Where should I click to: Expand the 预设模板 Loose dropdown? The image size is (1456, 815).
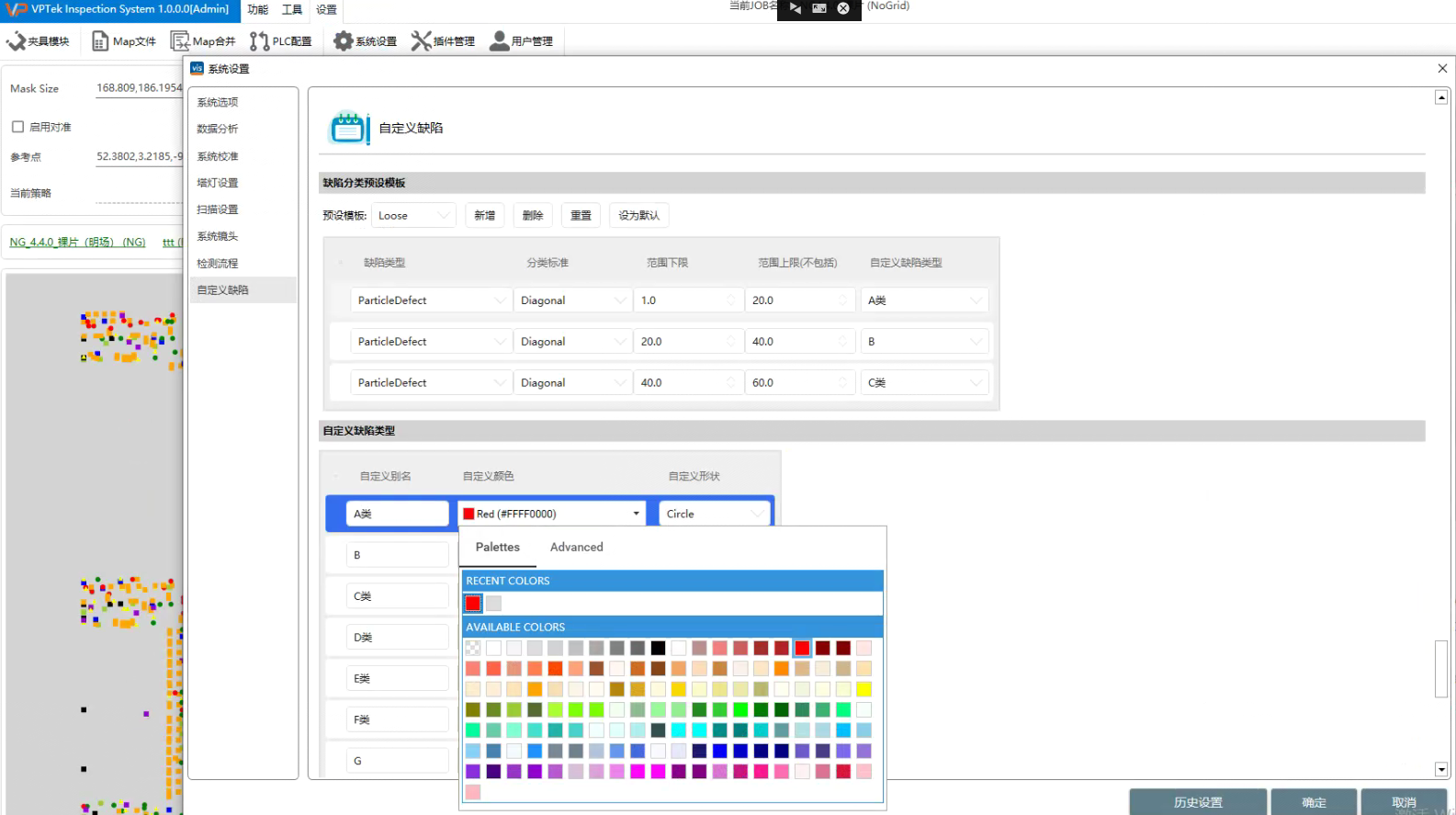(413, 216)
